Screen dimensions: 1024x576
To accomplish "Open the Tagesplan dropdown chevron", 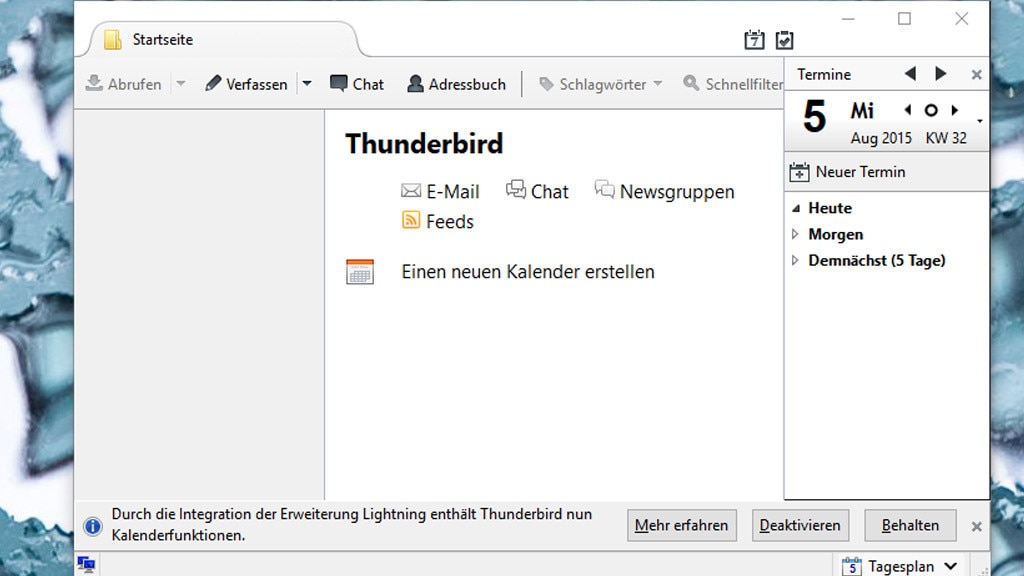I will (951, 566).
